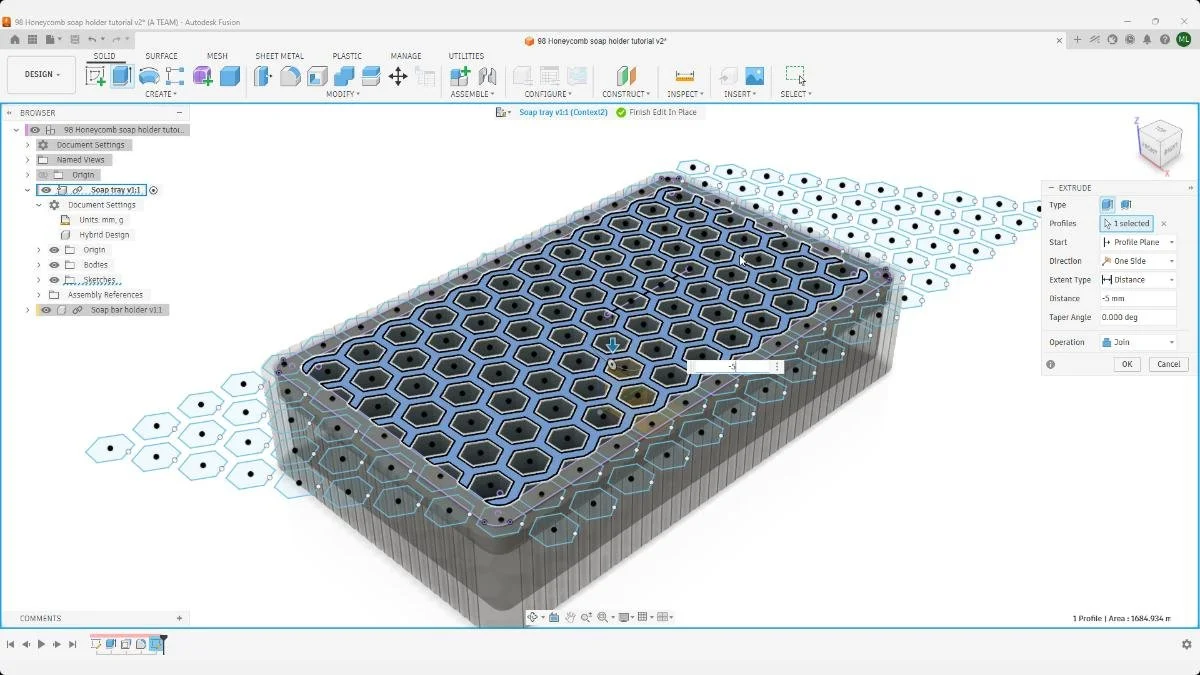Select the New Component icon
1200x675 pixels.
[x=460, y=76]
